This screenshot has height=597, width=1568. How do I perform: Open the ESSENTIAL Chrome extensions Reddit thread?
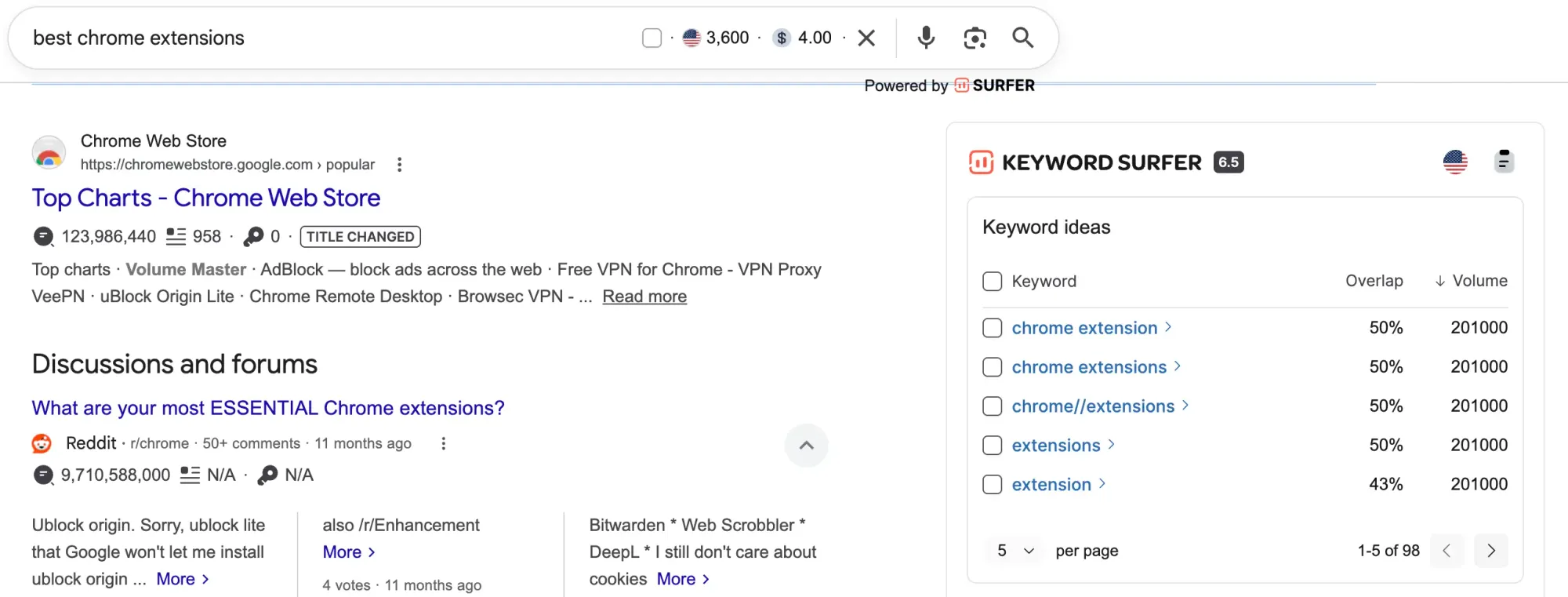tap(268, 408)
